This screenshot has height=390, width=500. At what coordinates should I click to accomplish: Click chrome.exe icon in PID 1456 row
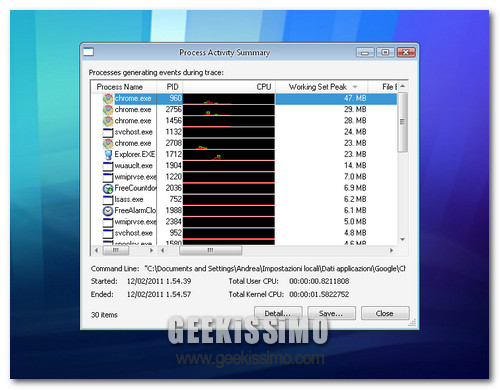click(x=108, y=121)
